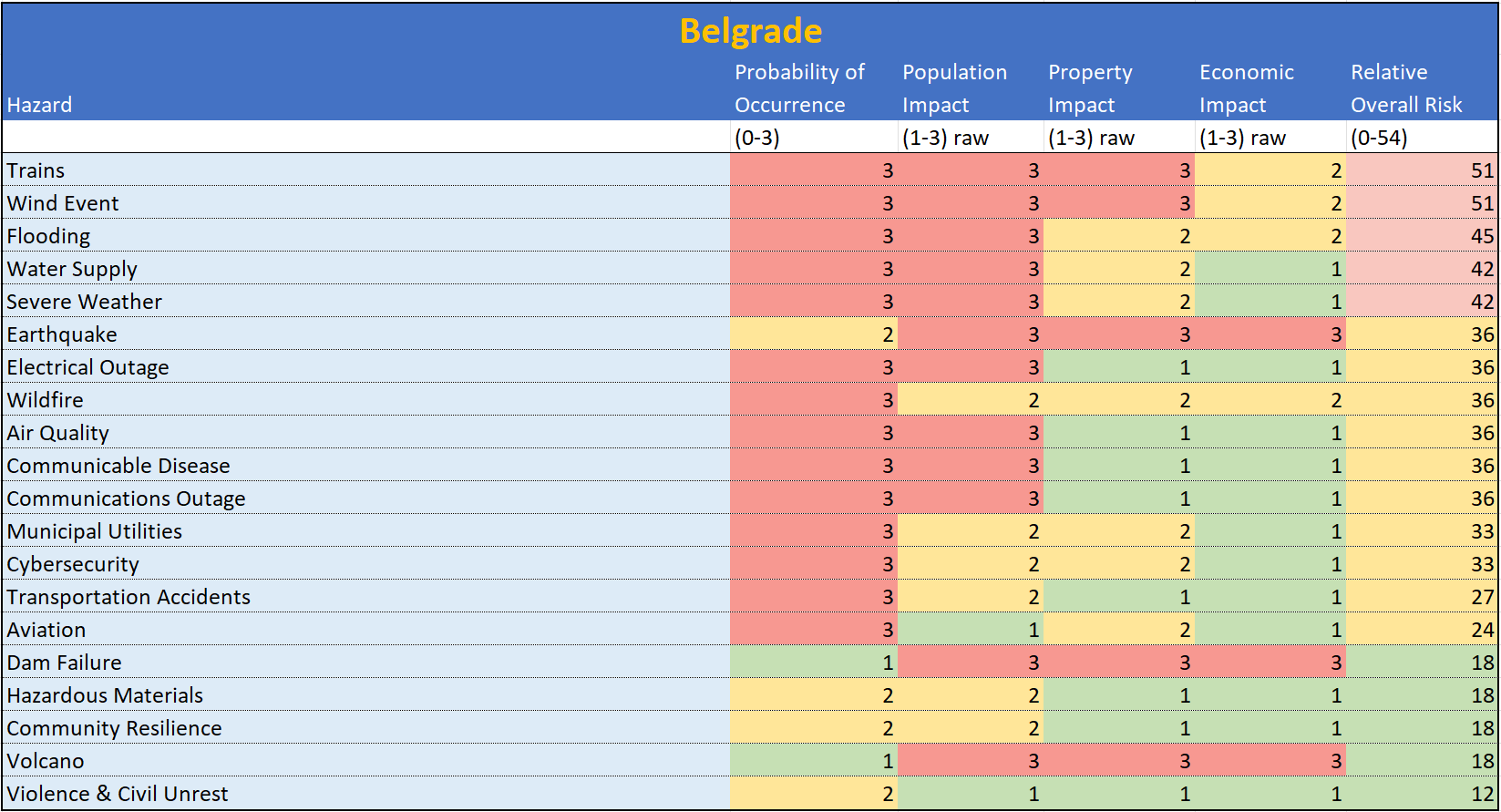
Task: Select the Economic Impact column header
Action: coord(1246,88)
